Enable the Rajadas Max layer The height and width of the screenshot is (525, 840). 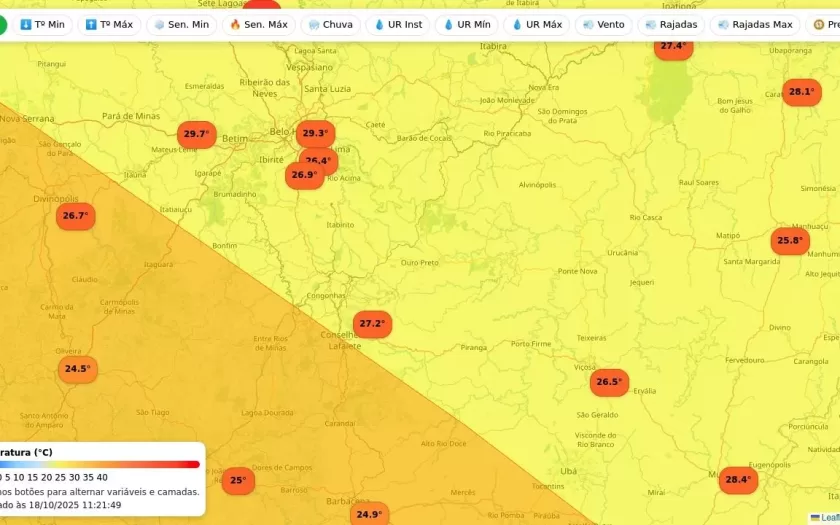point(754,24)
